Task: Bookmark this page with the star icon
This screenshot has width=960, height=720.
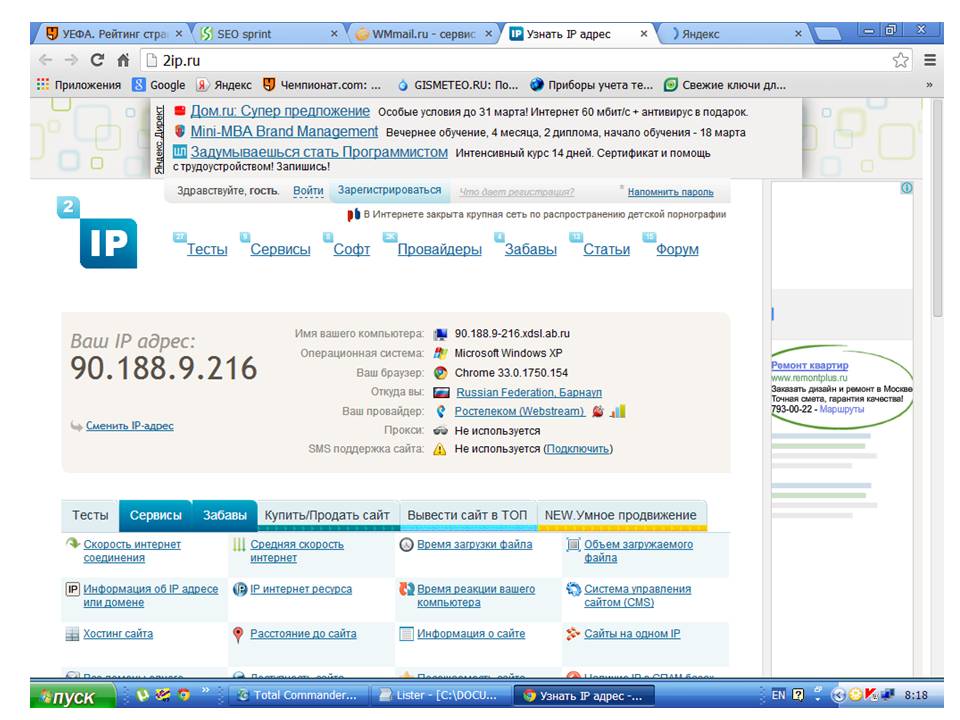Action: [900, 60]
